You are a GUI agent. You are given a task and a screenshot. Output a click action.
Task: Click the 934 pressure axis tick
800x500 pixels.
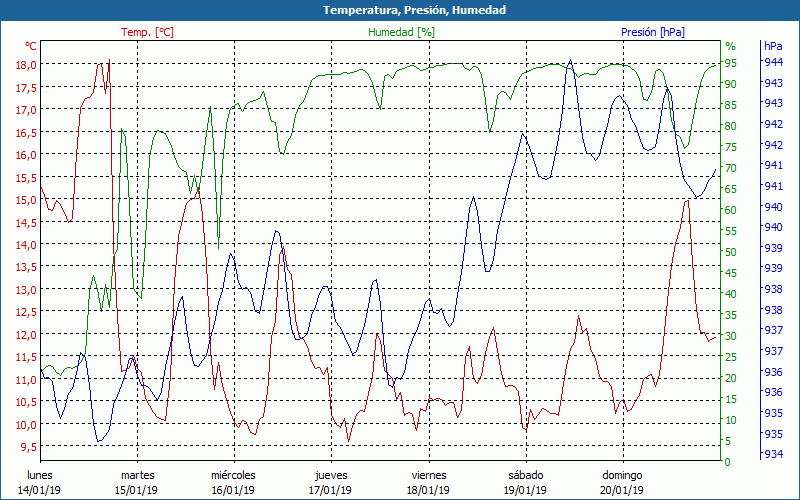pyautogui.click(x=773, y=455)
